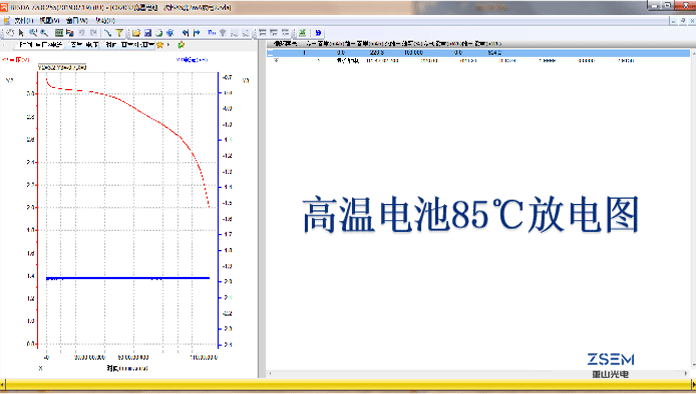Expand the small arrow next to star

tap(168, 45)
